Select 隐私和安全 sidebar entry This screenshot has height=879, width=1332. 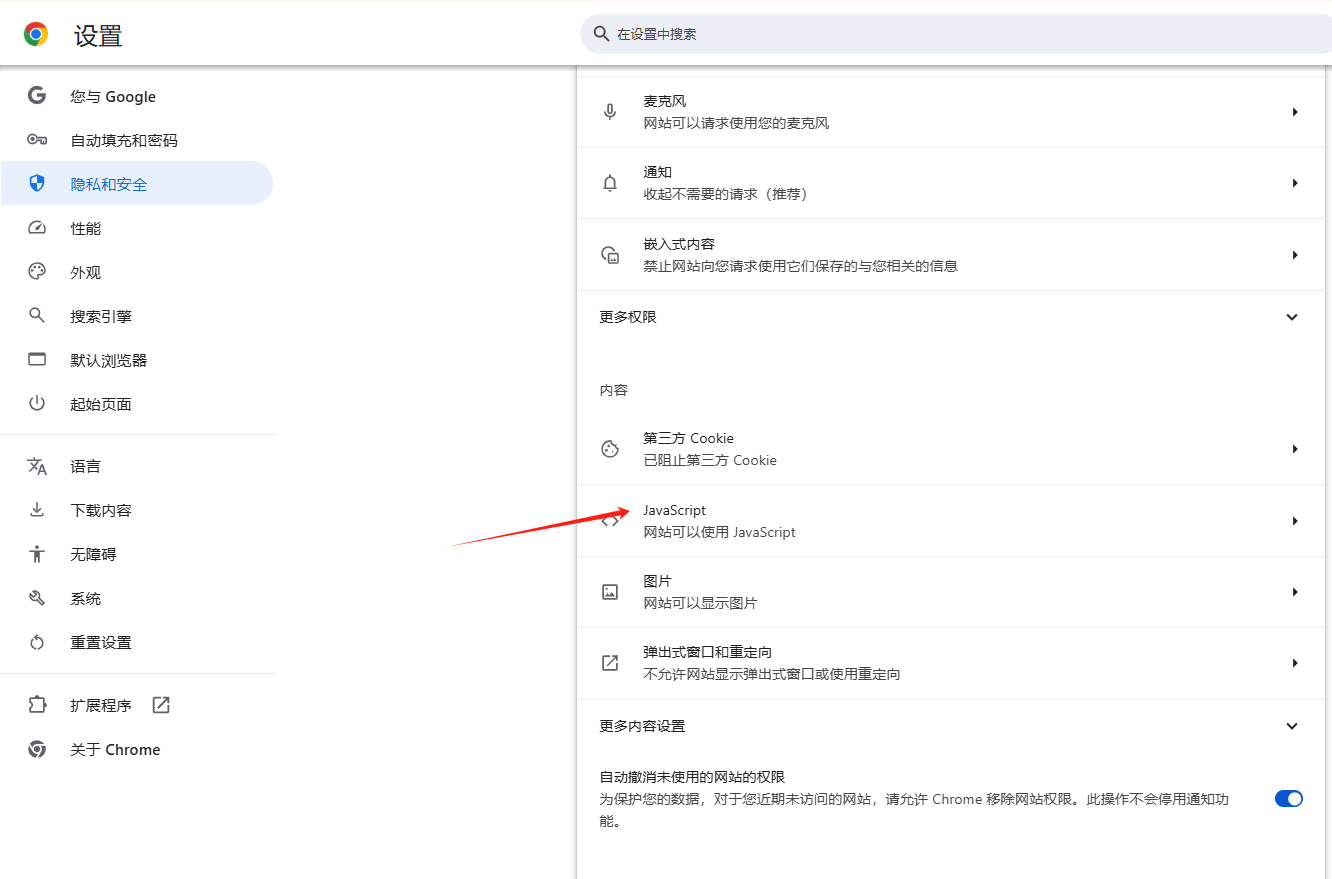coord(136,184)
